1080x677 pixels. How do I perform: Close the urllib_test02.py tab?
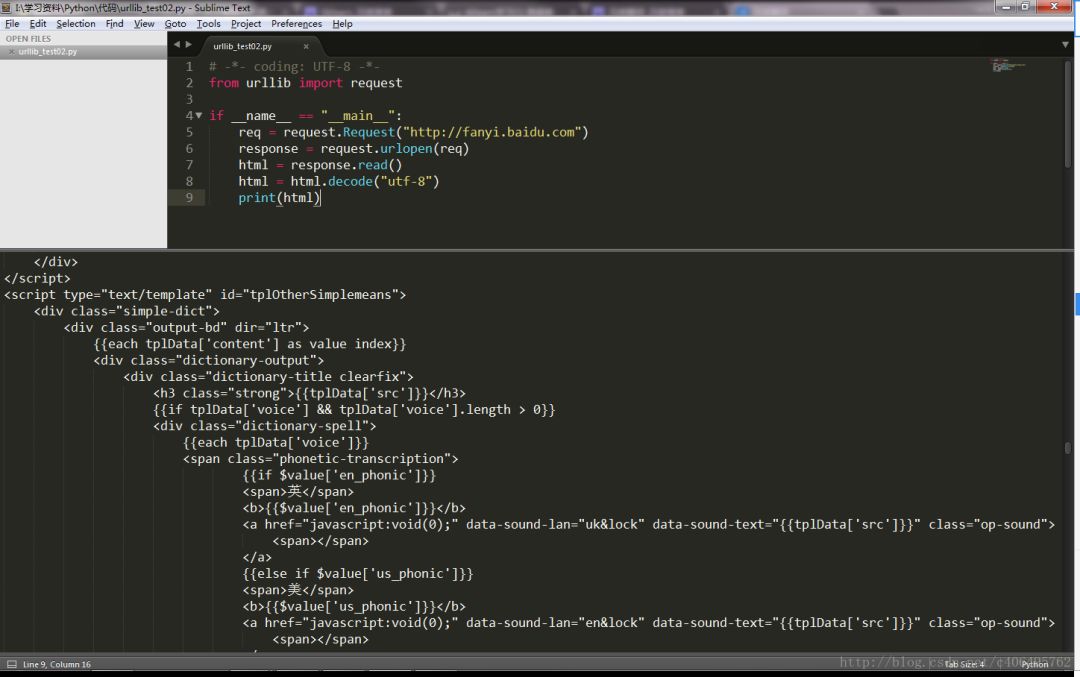[306, 46]
